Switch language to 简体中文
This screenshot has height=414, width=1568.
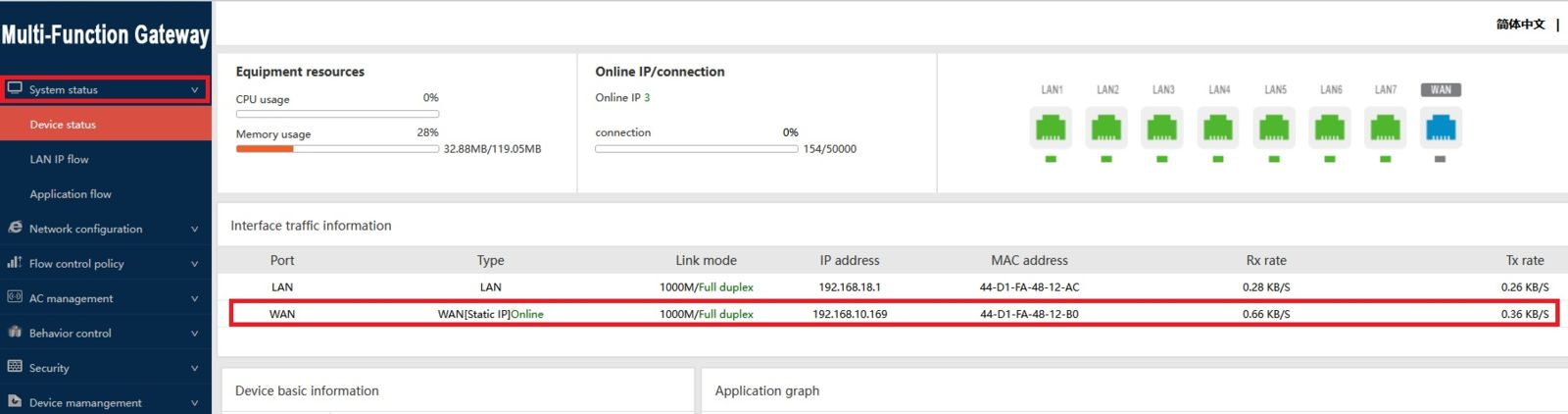click(1520, 25)
